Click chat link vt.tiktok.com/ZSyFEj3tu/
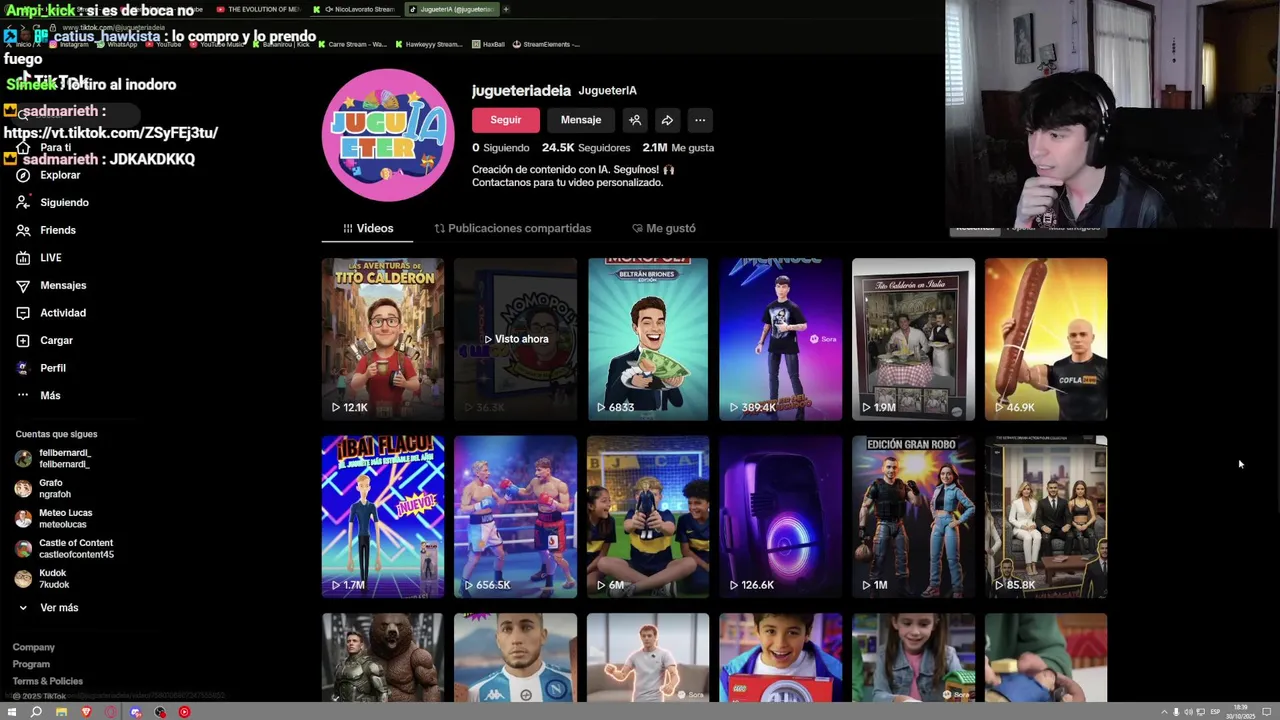Viewport: 1280px width, 720px height. [111, 133]
